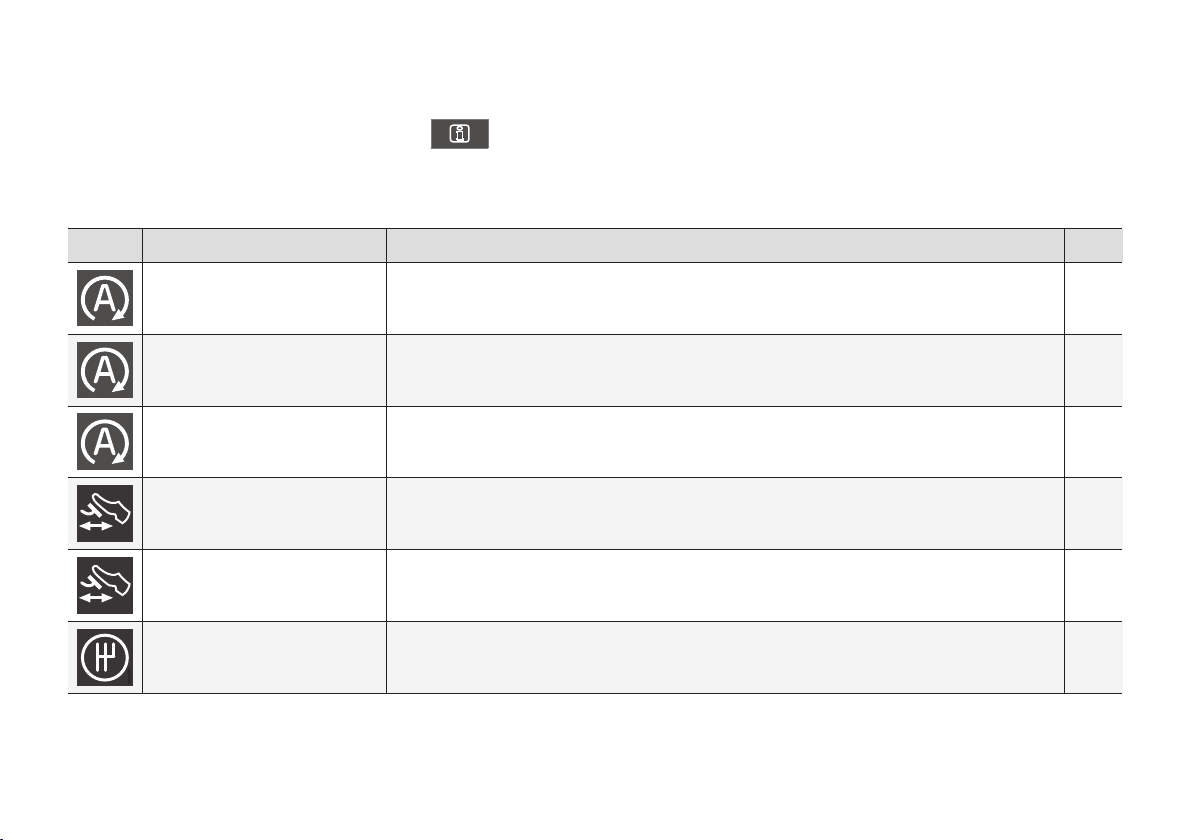Image resolution: width=1192 pixels, height=840 pixels.
Task: Click the wide cell beside the second 'A' icon
Action: tap(725, 370)
